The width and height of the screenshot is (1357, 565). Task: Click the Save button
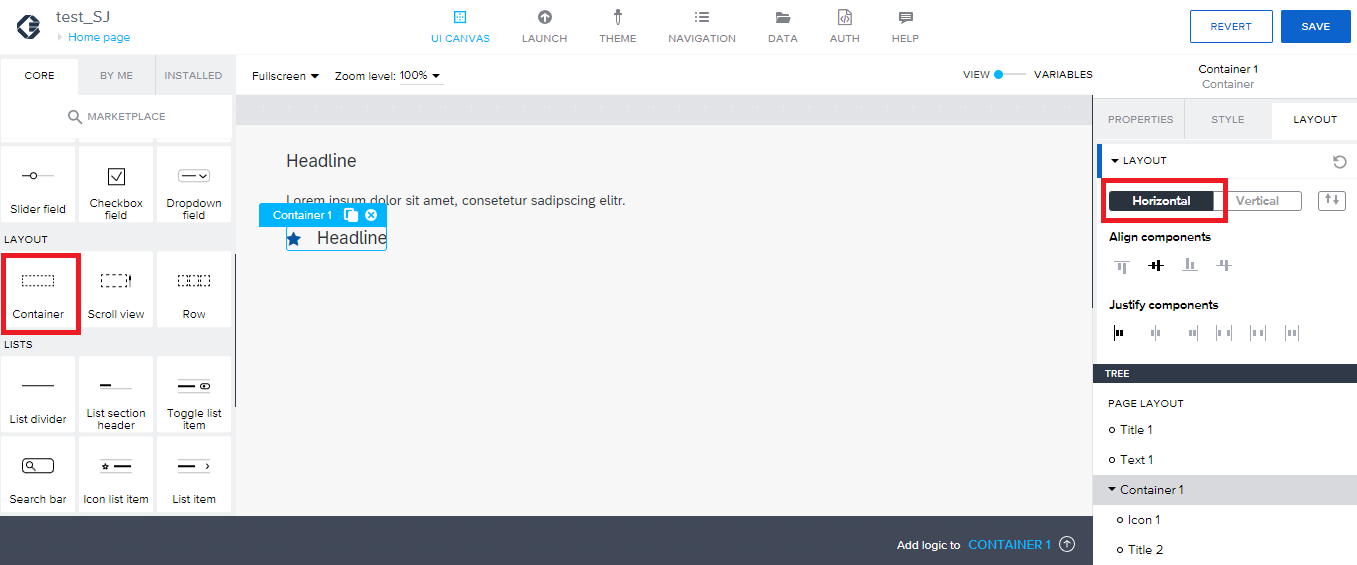point(1315,27)
